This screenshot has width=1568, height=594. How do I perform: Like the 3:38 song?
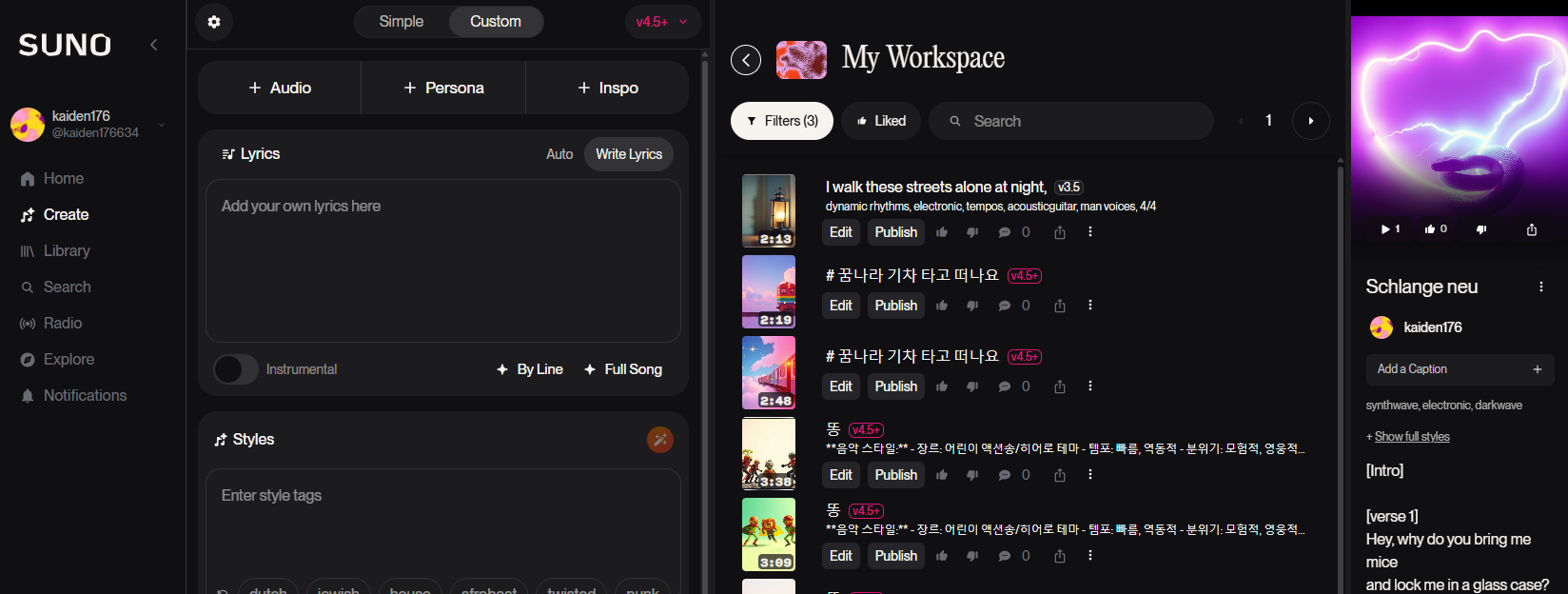click(x=942, y=475)
